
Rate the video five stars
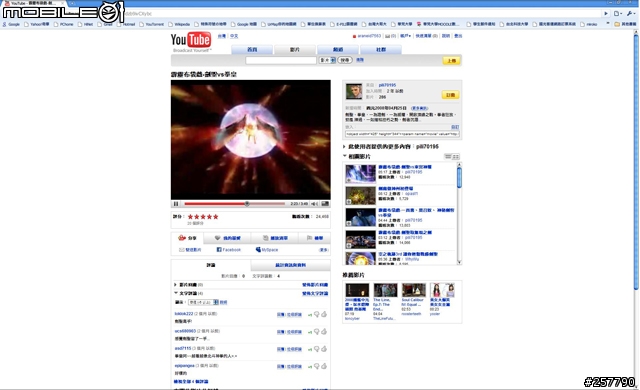pyautogui.click(x=216, y=217)
